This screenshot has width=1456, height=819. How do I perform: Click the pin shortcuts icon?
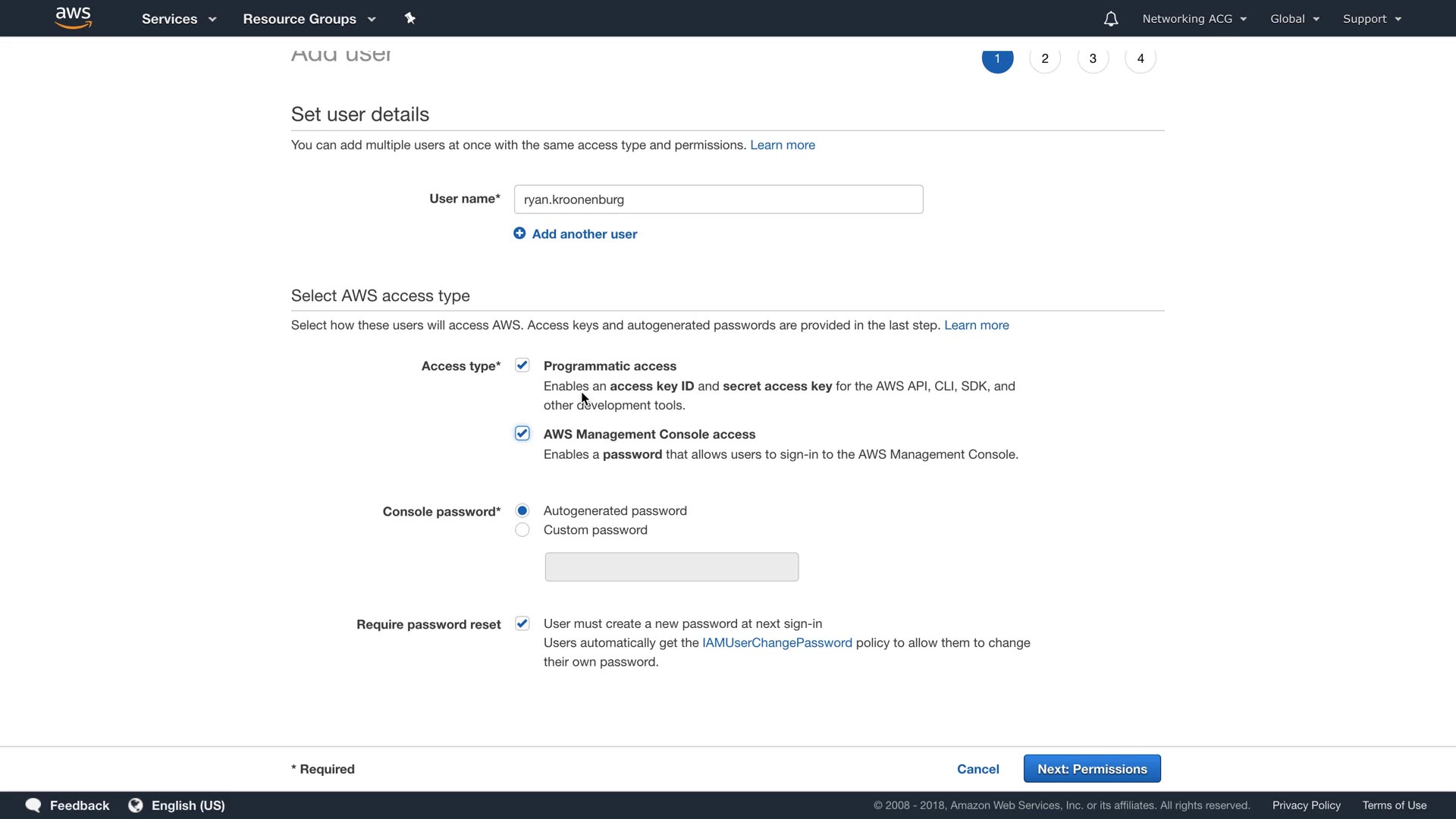pos(410,18)
